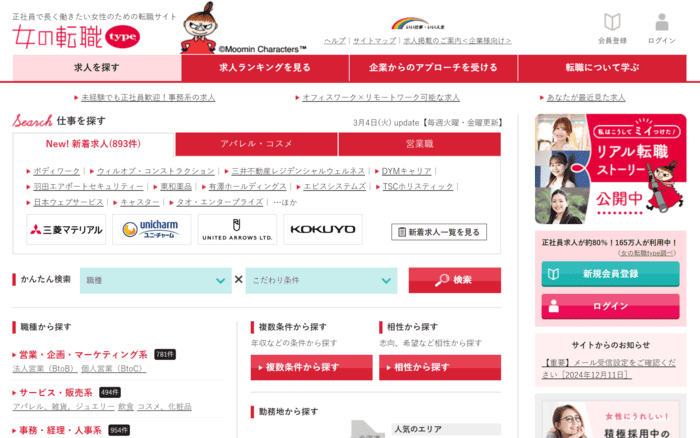
Task: Click the × icon between search dropdowns
Action: tap(238, 279)
